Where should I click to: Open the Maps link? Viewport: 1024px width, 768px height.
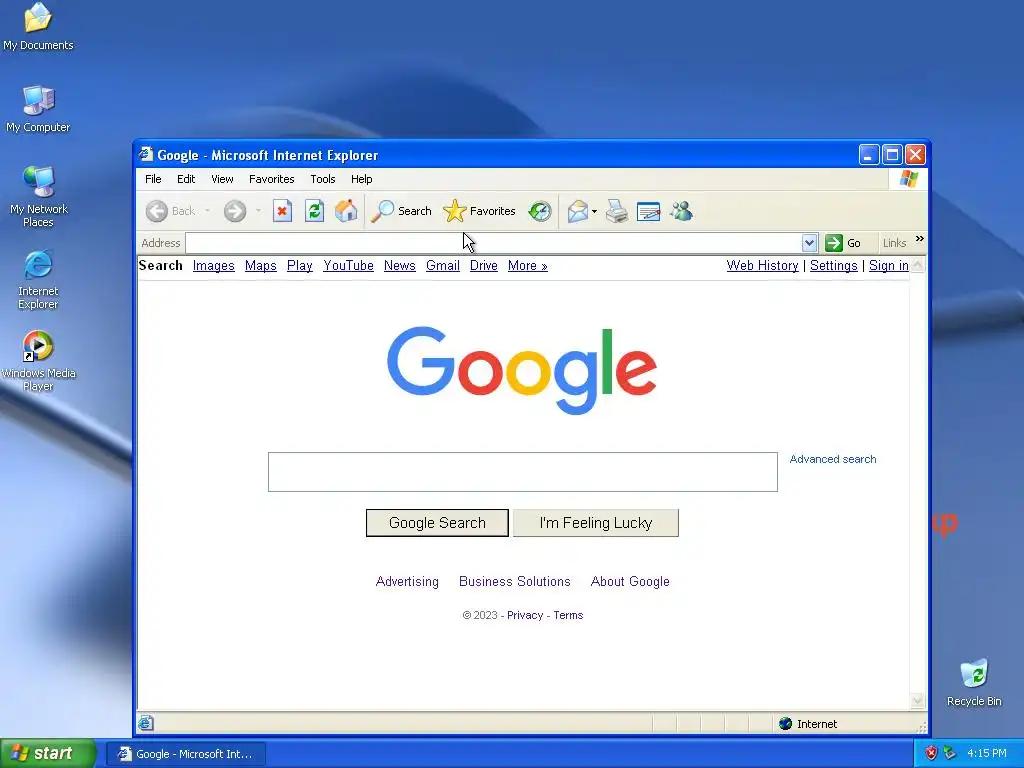261,266
